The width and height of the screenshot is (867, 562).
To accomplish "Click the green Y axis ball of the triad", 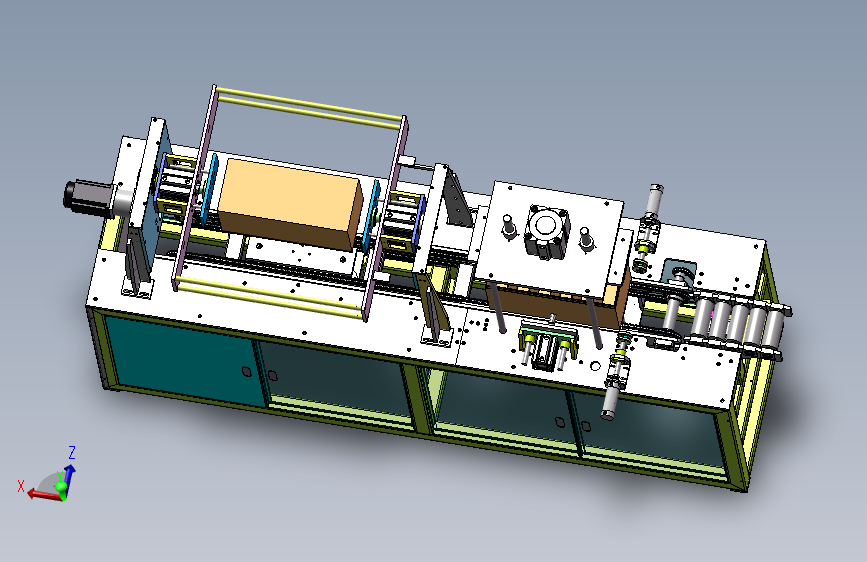I will 61,487.
